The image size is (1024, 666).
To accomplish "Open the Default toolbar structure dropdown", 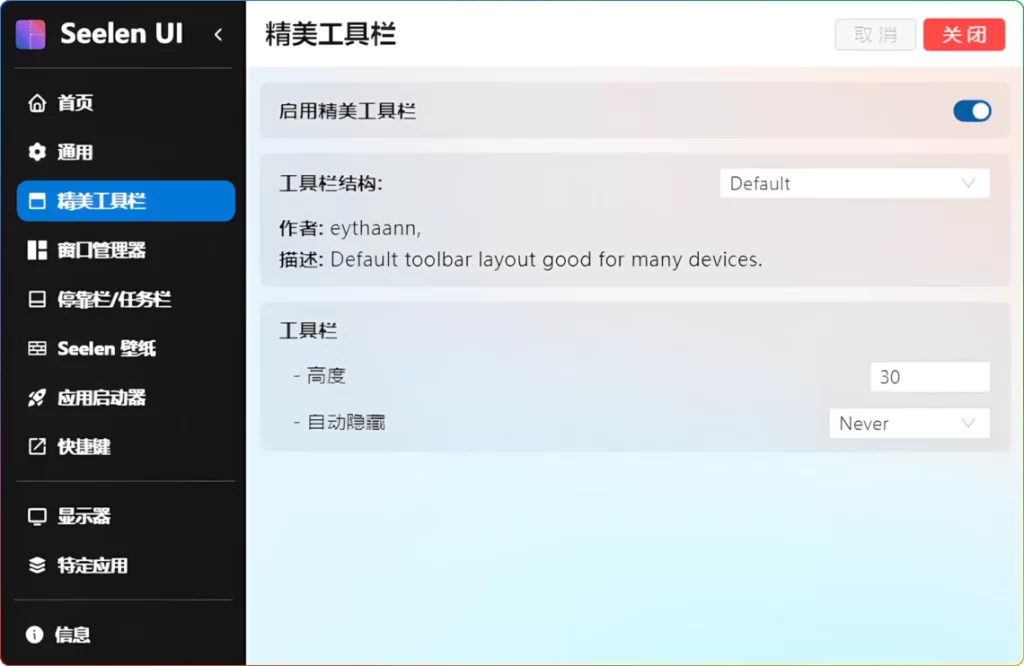I will click(x=854, y=183).
